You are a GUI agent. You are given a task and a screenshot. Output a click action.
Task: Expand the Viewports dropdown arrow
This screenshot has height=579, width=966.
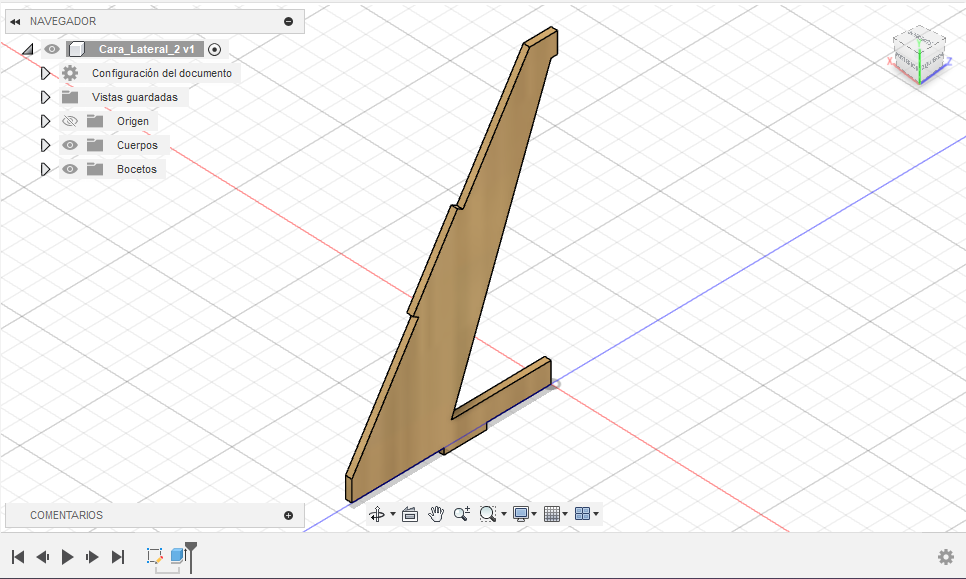point(596,514)
